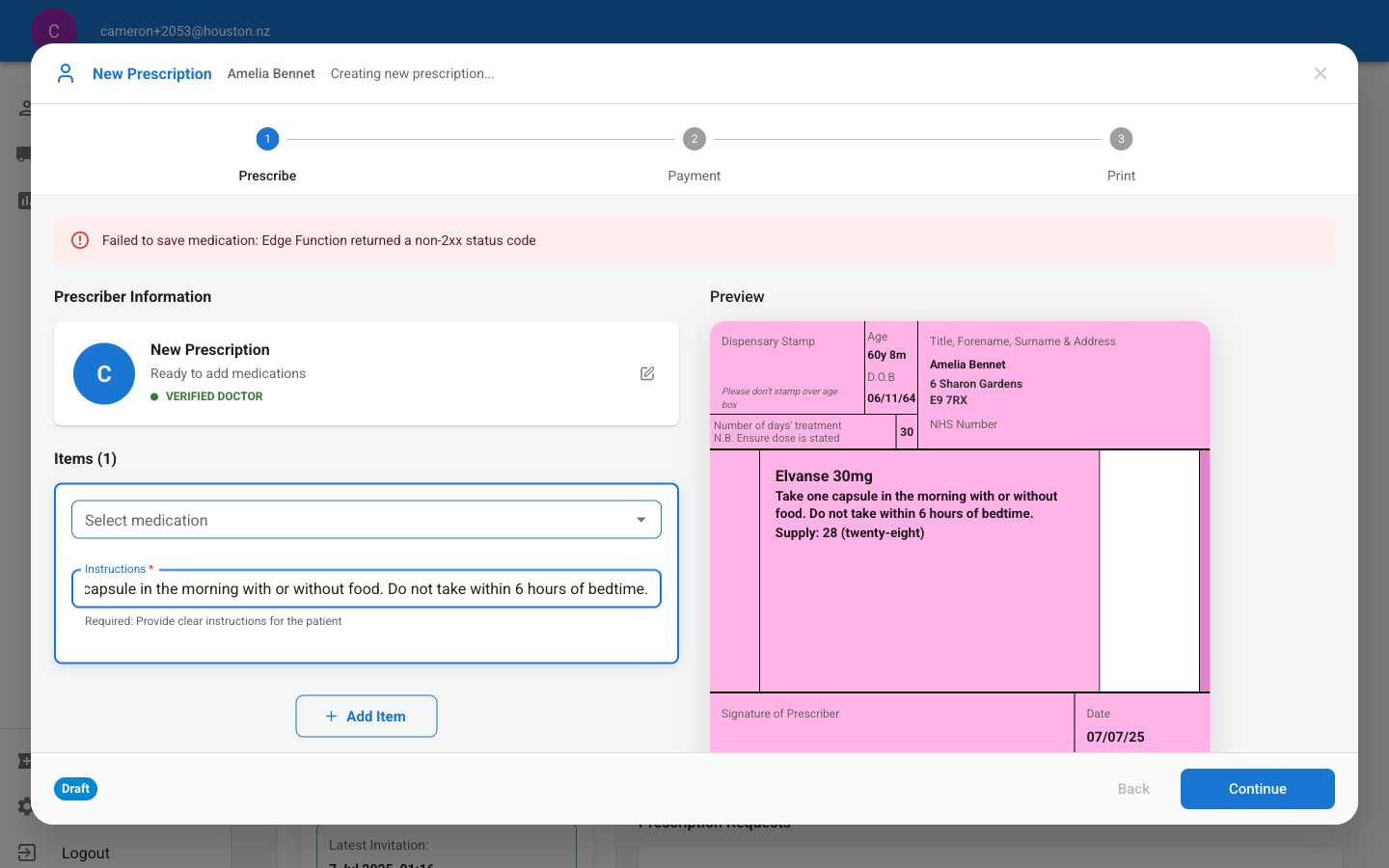
Task: Click the blue C prescriber avatar
Action: 104,373
